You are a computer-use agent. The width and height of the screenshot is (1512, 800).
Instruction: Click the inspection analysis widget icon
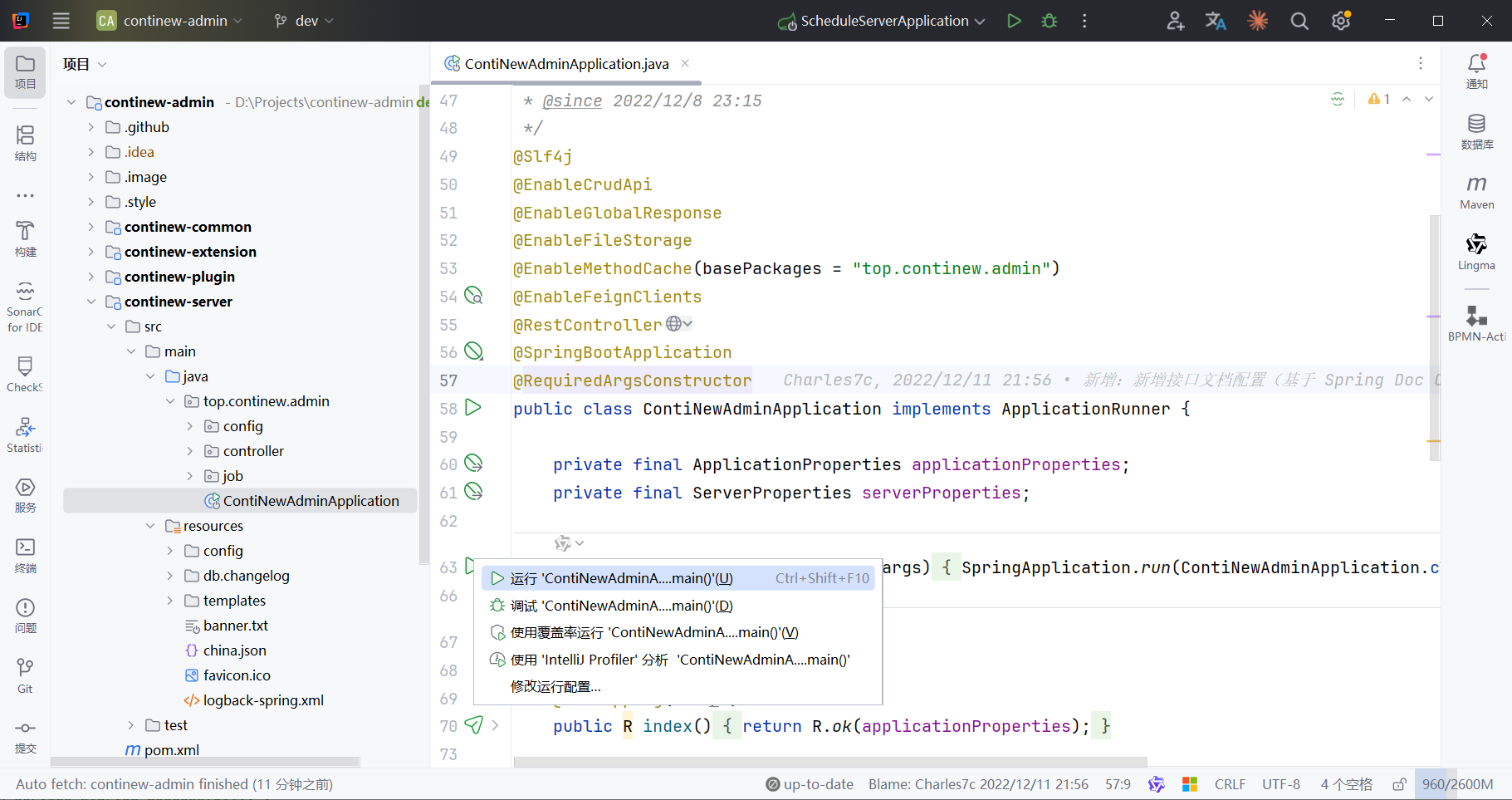tap(1338, 99)
